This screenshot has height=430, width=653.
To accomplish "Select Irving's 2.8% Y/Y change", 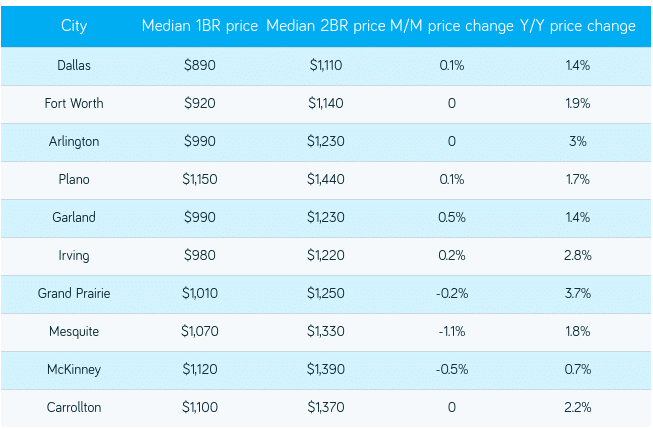I will [x=578, y=255].
